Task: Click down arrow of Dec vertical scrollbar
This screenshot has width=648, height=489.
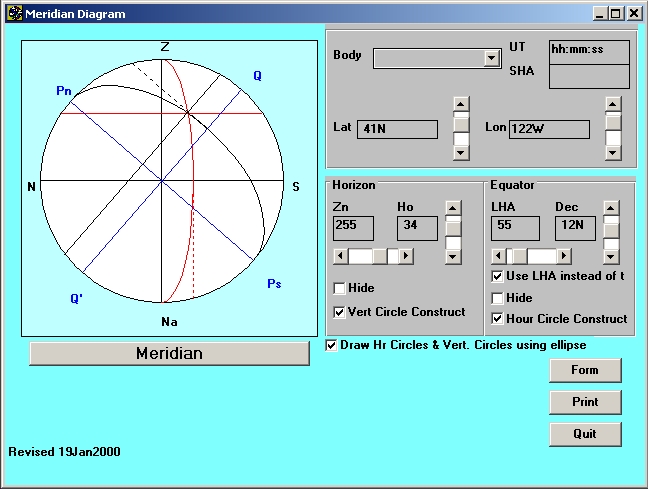Action: [611, 256]
